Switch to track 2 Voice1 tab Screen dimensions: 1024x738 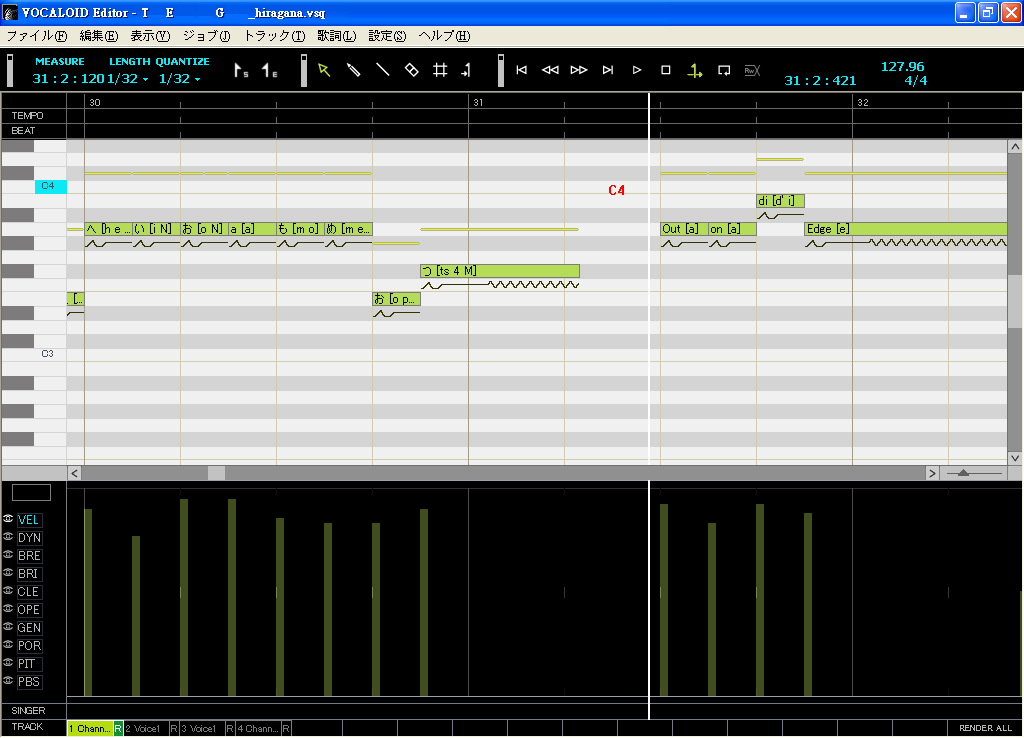[146, 728]
